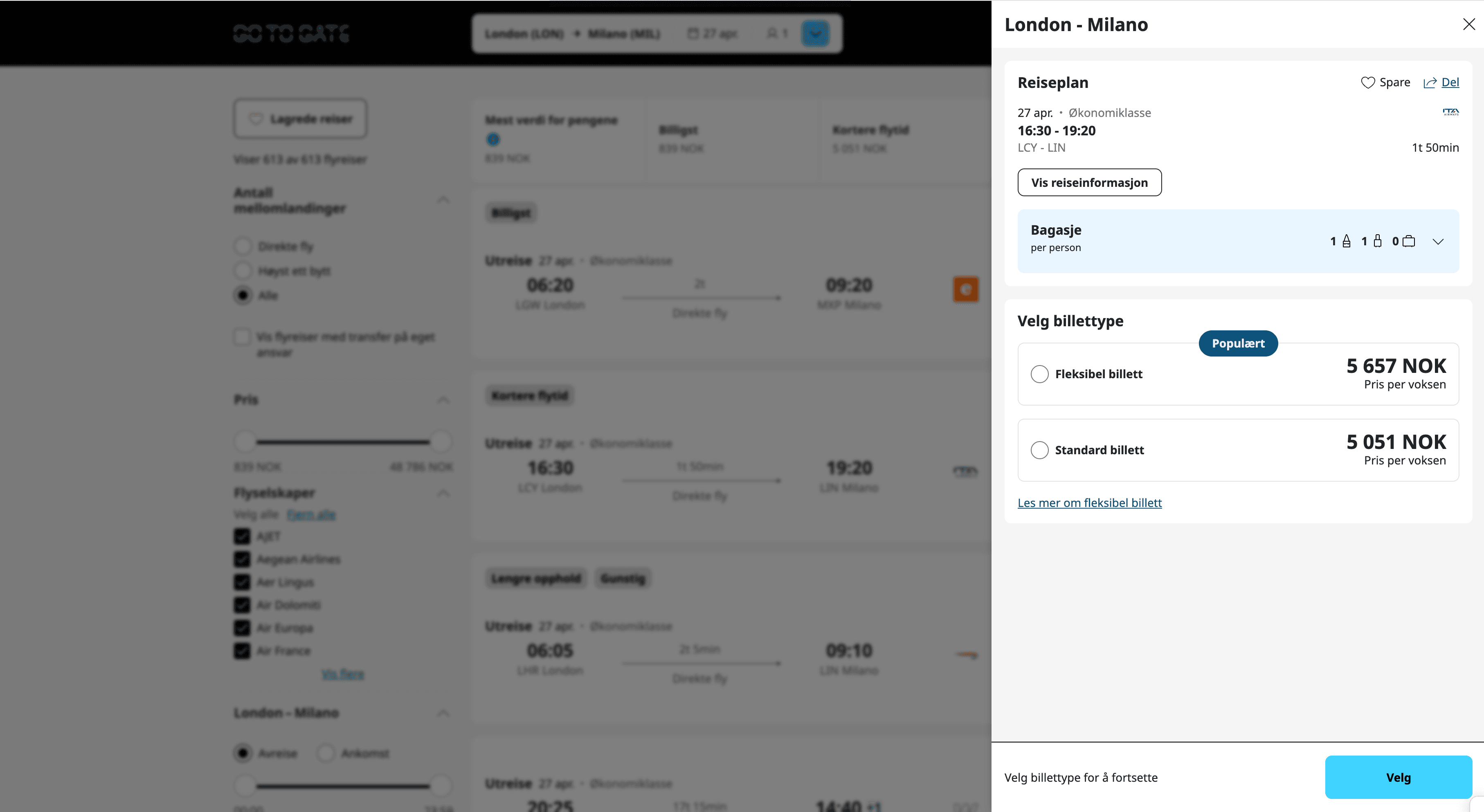Select the Standard billett radio option
1484x812 pixels.
pyautogui.click(x=1039, y=450)
